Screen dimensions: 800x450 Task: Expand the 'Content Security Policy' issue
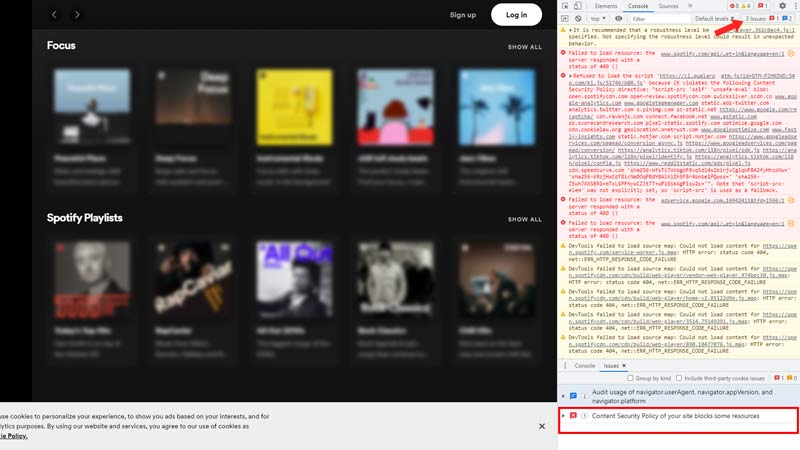click(563, 416)
